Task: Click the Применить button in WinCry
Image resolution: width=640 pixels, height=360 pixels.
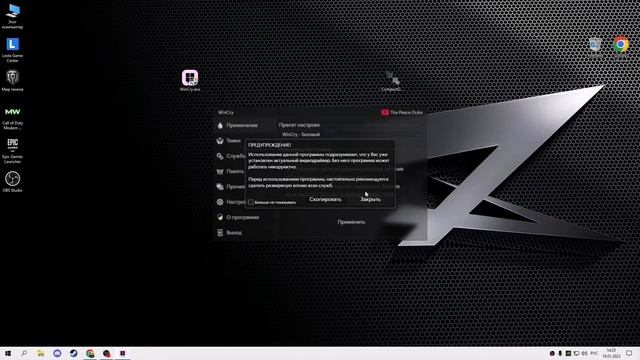Action: [x=351, y=222]
